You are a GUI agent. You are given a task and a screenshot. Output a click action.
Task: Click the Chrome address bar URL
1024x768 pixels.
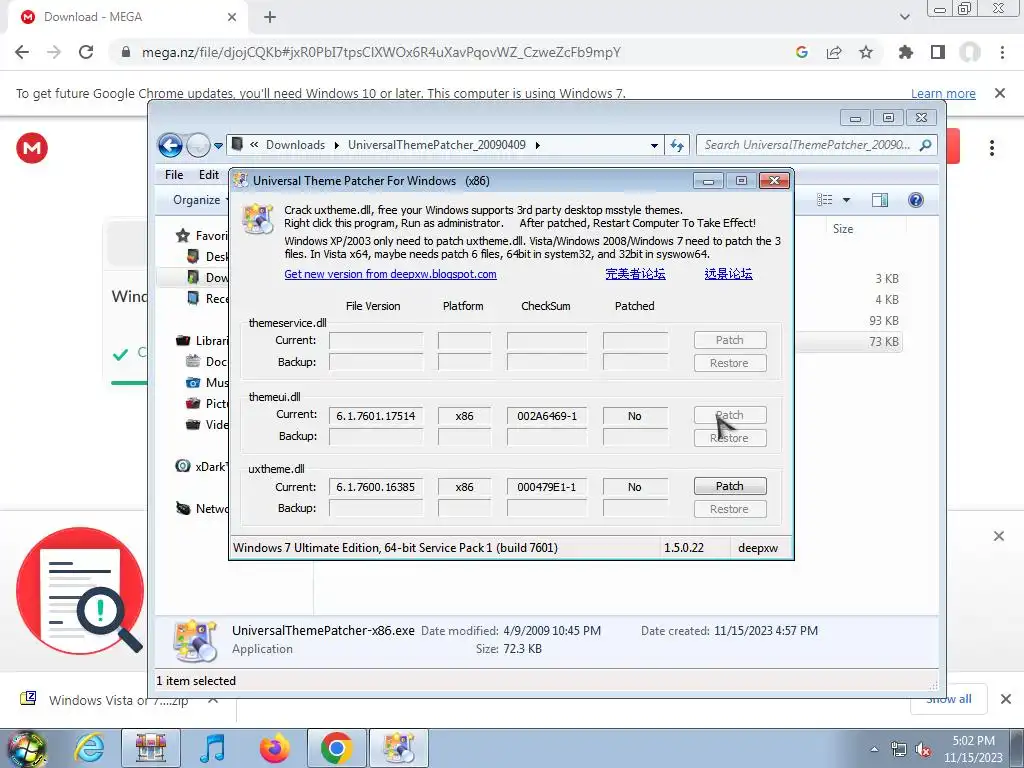(381, 52)
